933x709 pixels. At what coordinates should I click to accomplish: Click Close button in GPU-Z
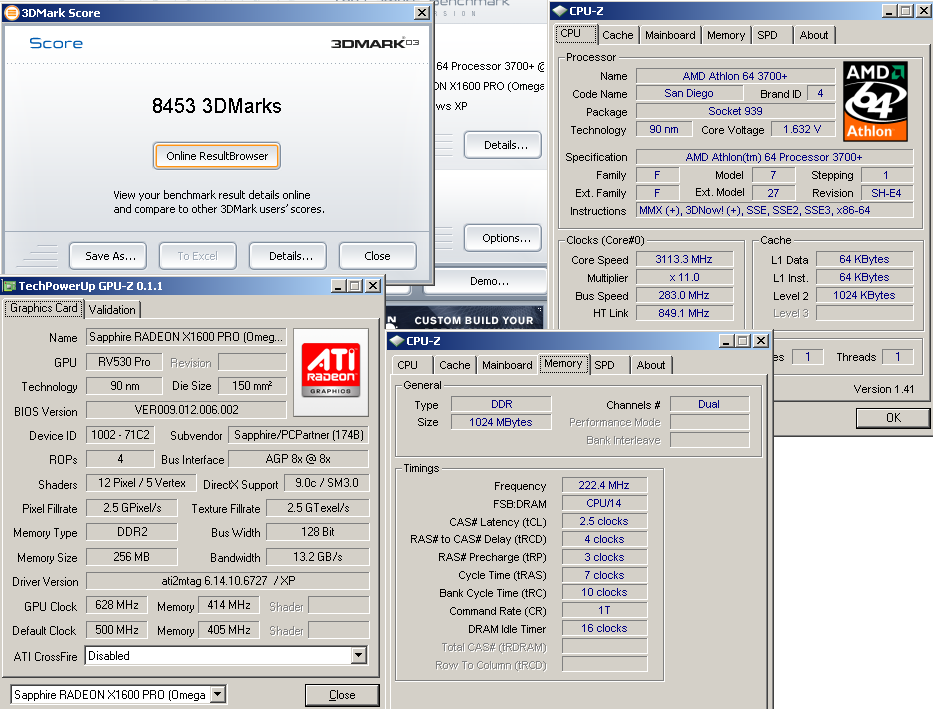click(342, 695)
